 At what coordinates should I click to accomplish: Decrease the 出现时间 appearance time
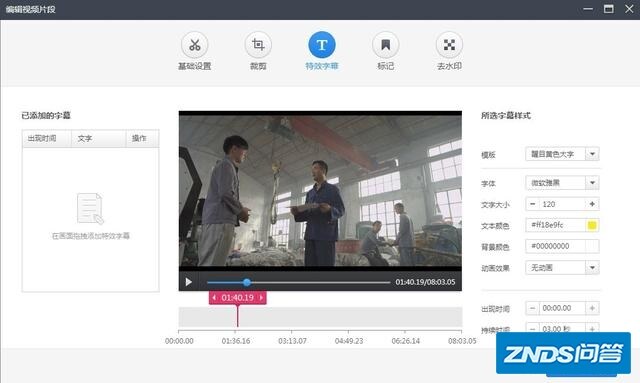(532, 308)
